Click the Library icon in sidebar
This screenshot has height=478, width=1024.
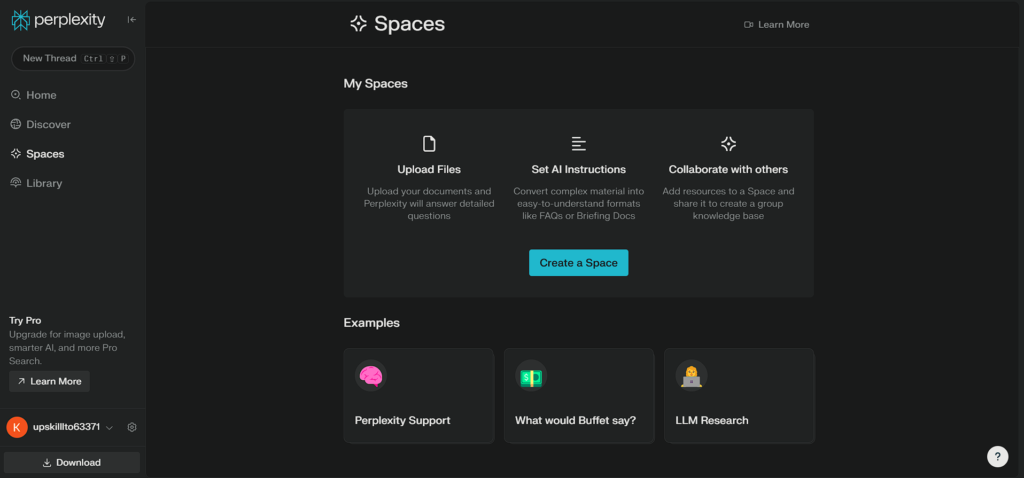(16, 183)
